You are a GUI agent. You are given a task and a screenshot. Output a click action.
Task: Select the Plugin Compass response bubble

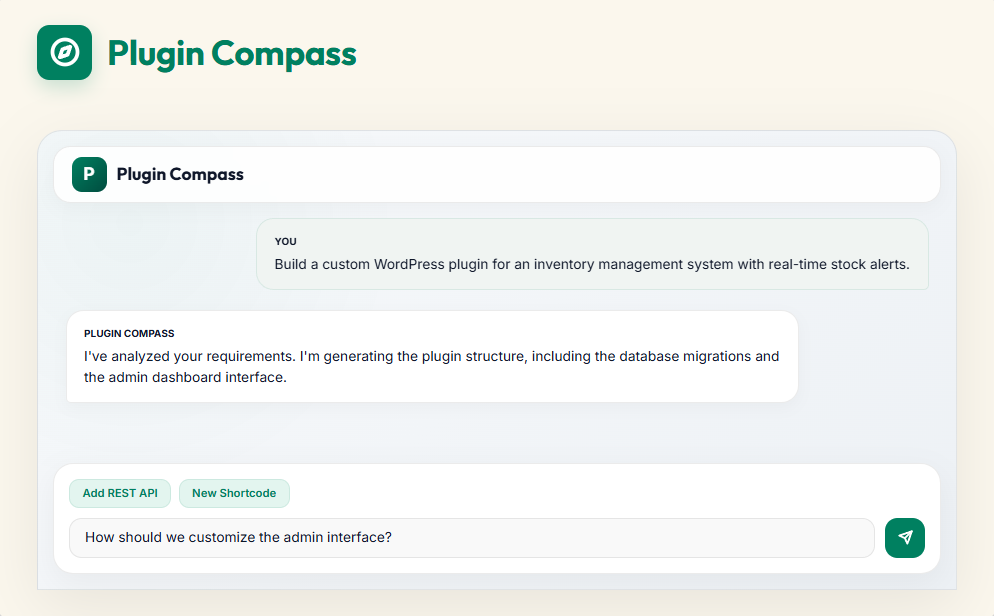[x=431, y=356]
